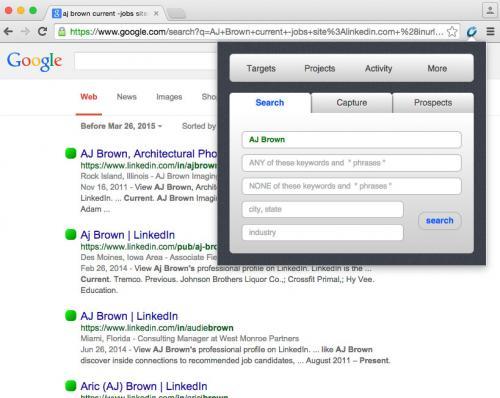Open Aric (AJ) Brown | LinkedIn result
Viewport: 500px width, 398px height.
tap(144, 386)
